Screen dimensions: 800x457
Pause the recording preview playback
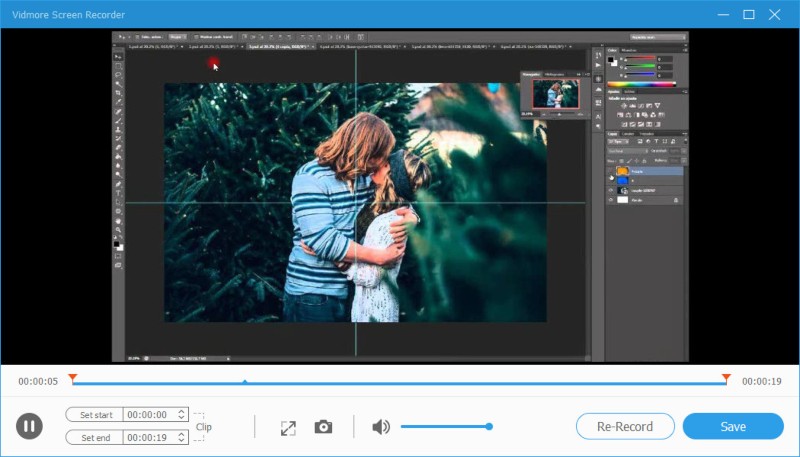pos(29,427)
